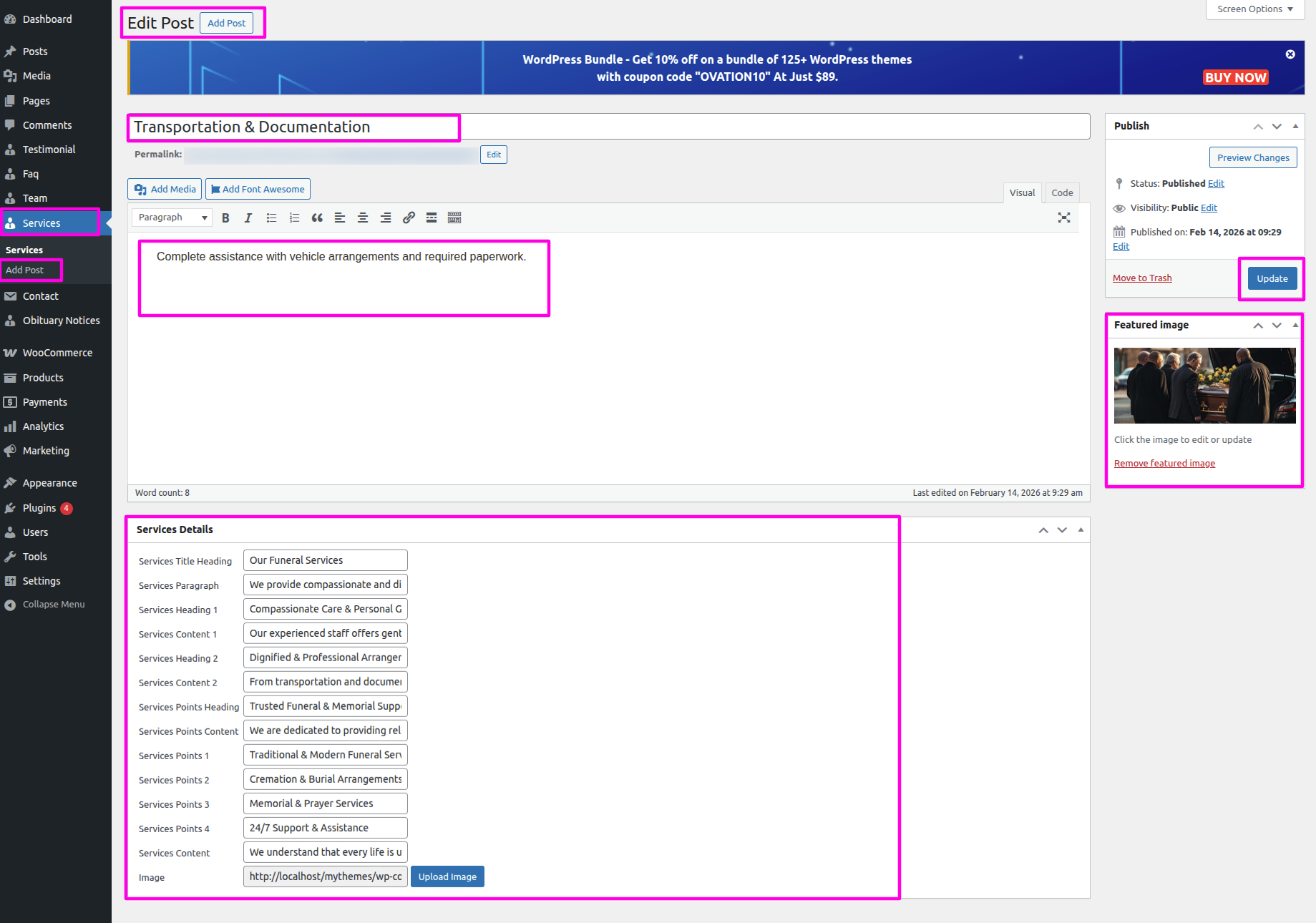Expand Screen Options panel
The width and height of the screenshot is (1316, 923).
tap(1254, 9)
